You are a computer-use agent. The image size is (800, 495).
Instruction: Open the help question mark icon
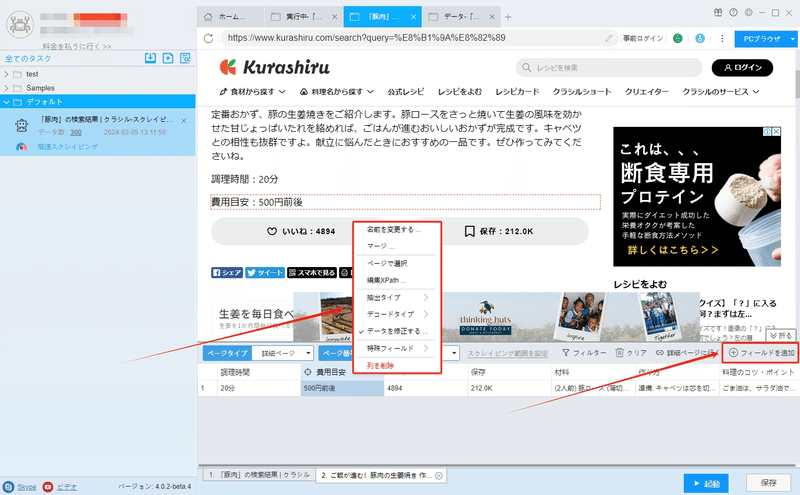pyautogui.click(x=733, y=13)
